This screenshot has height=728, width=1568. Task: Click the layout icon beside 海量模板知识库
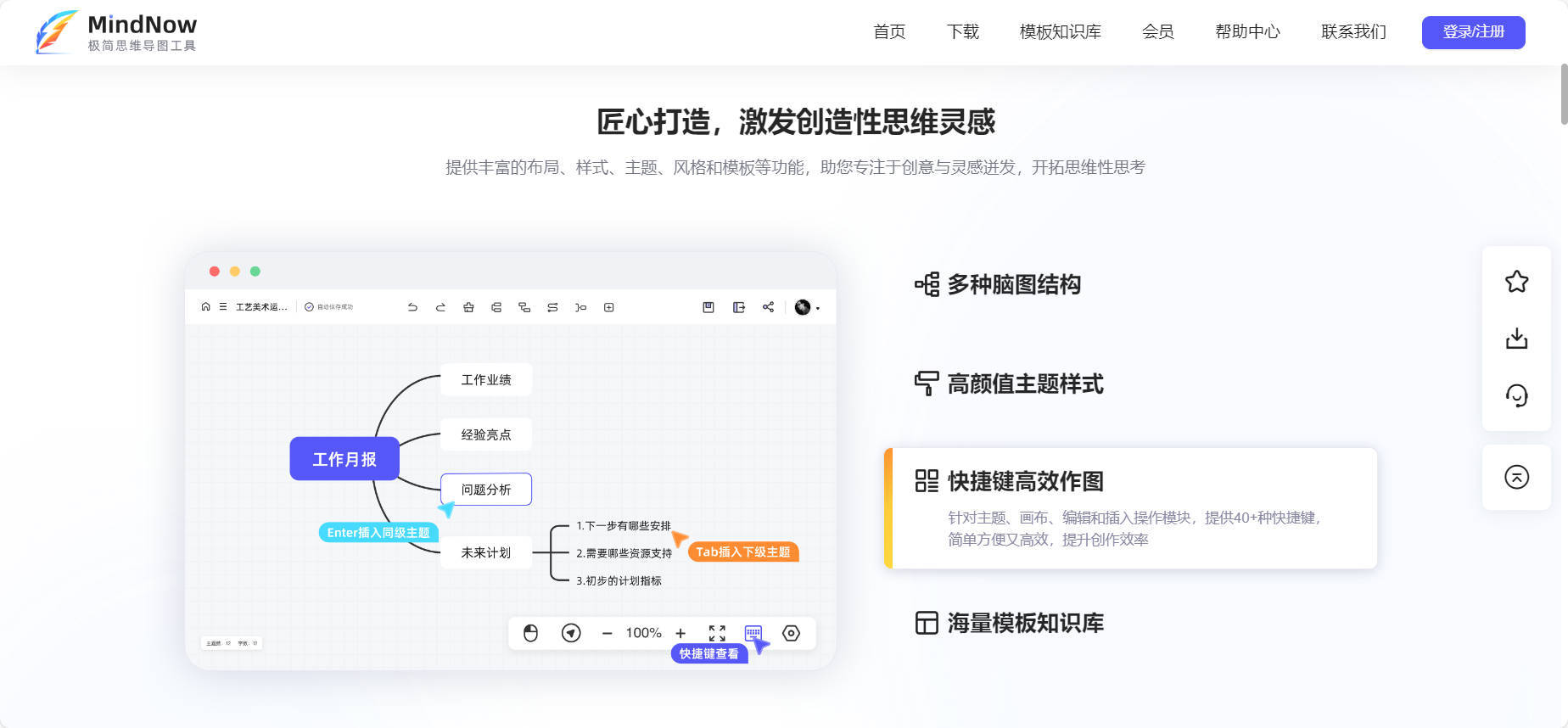pos(927,623)
